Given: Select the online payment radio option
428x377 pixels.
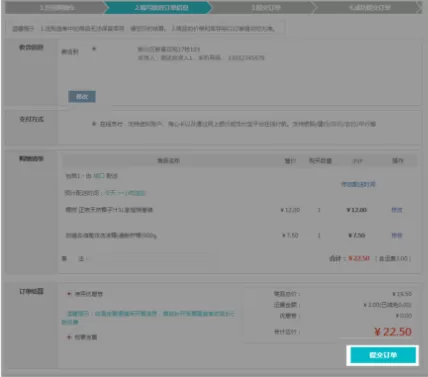Looking at the screenshot, I should 94,124.
